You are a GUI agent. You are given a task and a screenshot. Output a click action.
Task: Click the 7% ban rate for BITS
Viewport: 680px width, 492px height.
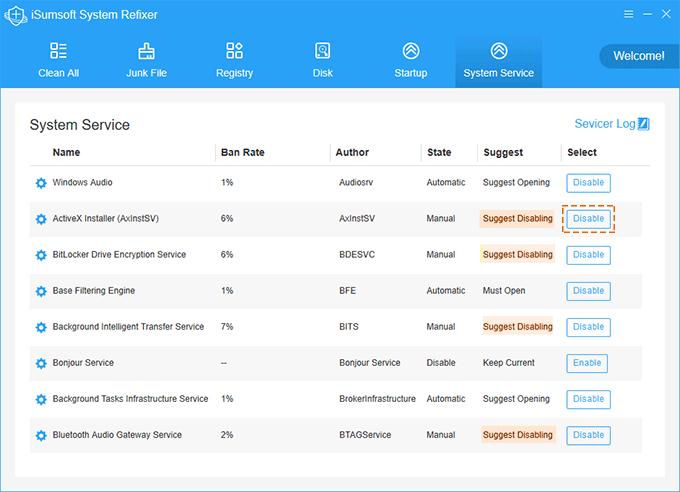pos(227,326)
